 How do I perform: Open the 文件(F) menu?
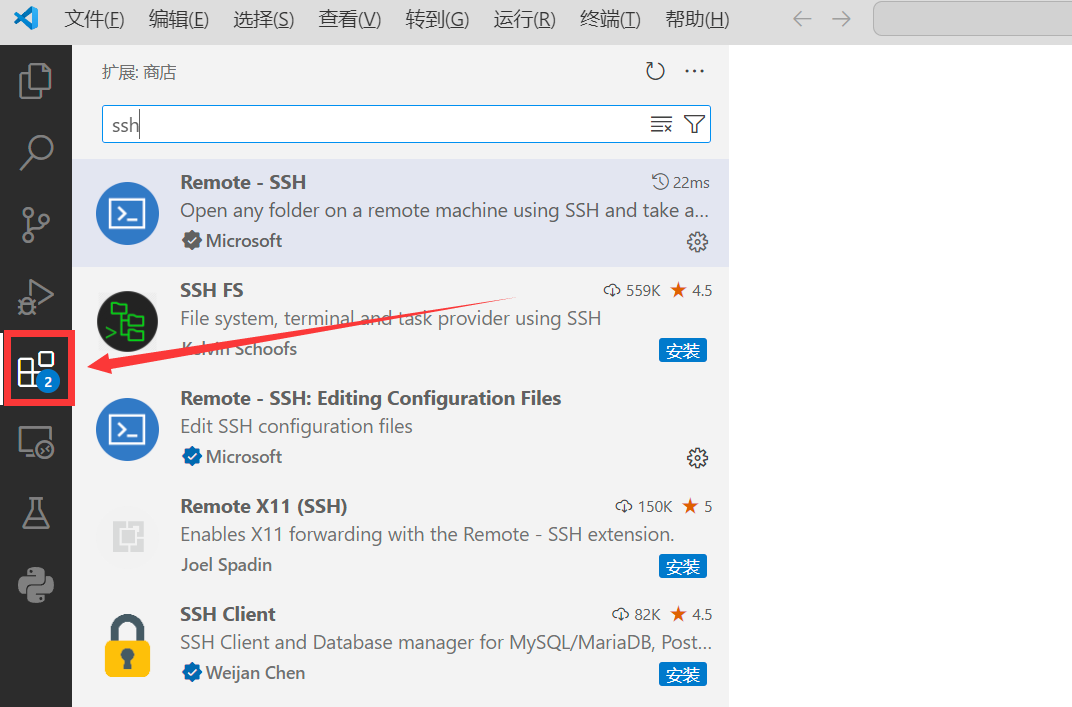coord(94,19)
